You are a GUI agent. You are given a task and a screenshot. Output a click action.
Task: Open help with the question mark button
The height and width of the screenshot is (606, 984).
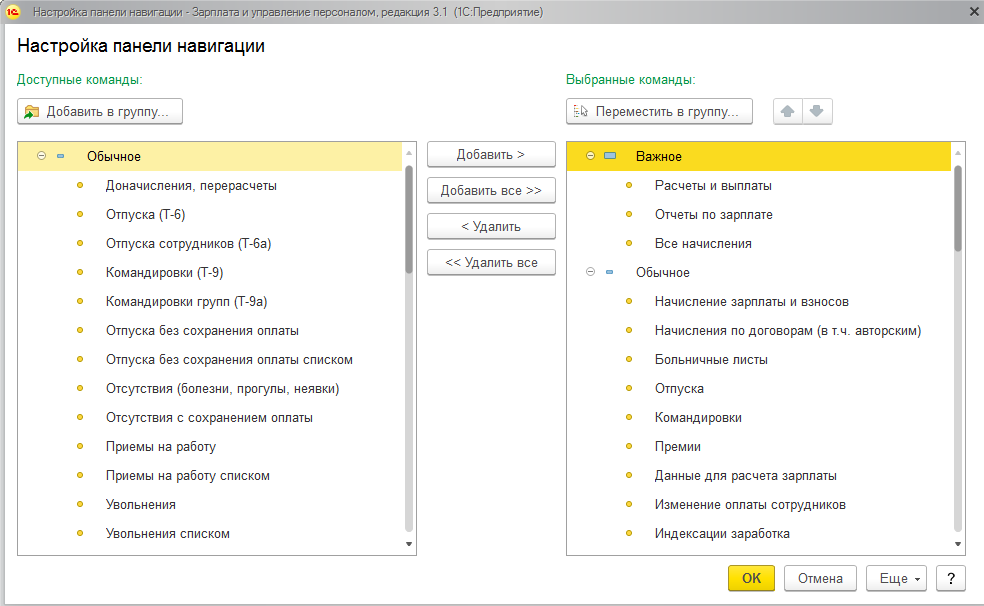950,578
